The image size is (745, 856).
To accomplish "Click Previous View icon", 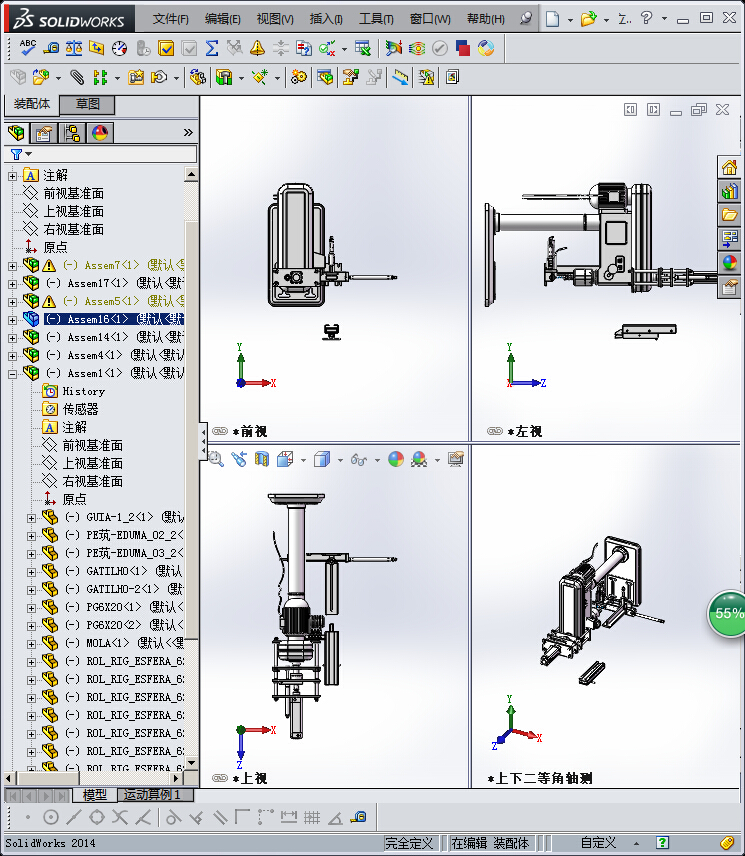I will (x=239, y=459).
